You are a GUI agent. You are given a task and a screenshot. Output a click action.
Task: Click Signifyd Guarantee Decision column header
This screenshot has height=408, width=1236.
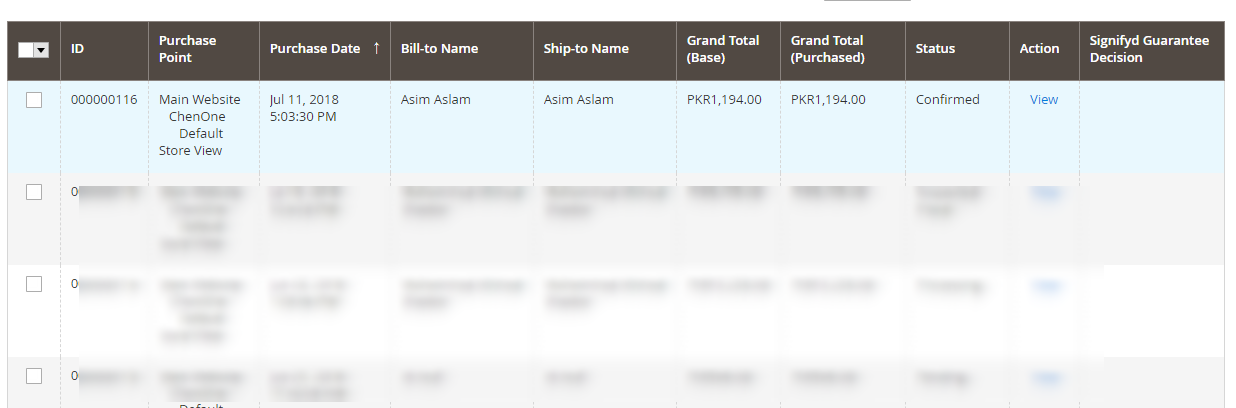click(1152, 49)
